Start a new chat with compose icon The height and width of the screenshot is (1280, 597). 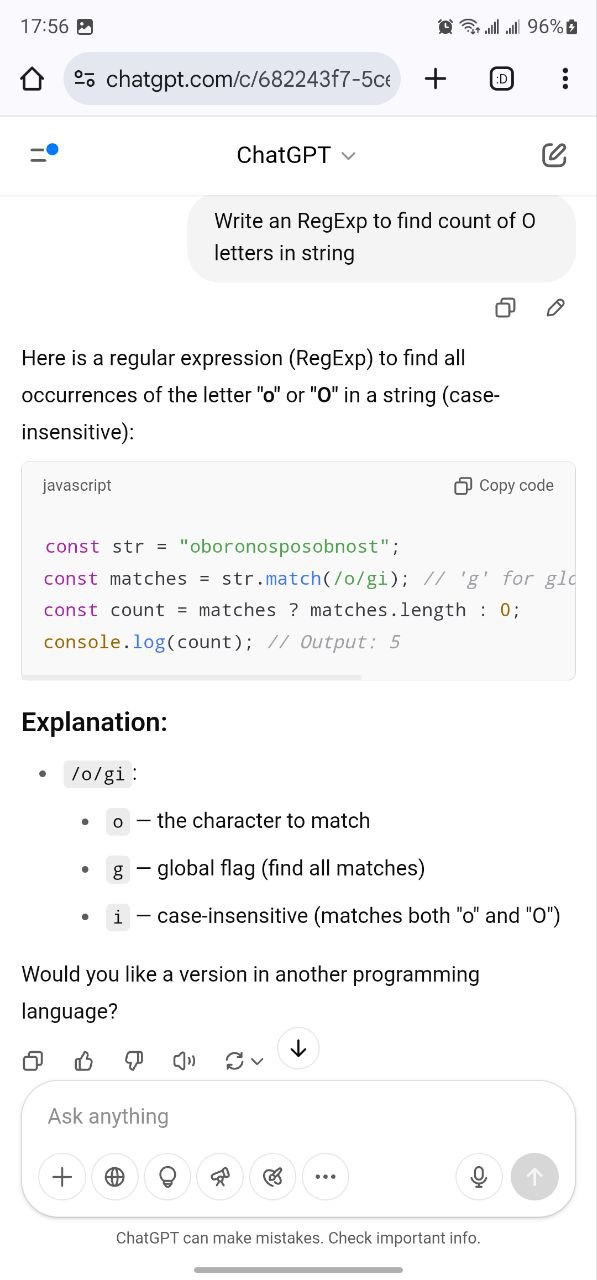coord(554,155)
